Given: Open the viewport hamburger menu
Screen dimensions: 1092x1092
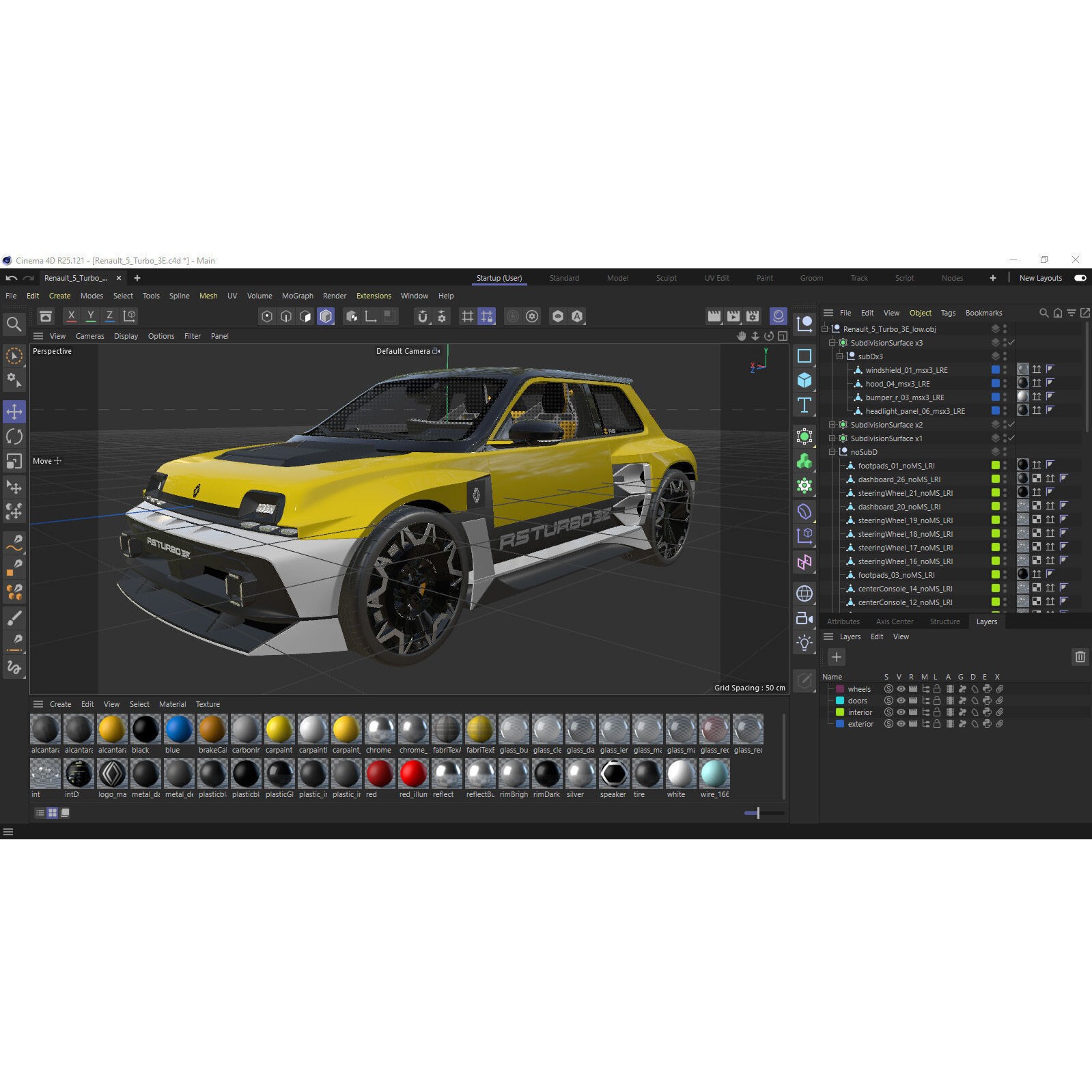Looking at the screenshot, I should point(38,336).
